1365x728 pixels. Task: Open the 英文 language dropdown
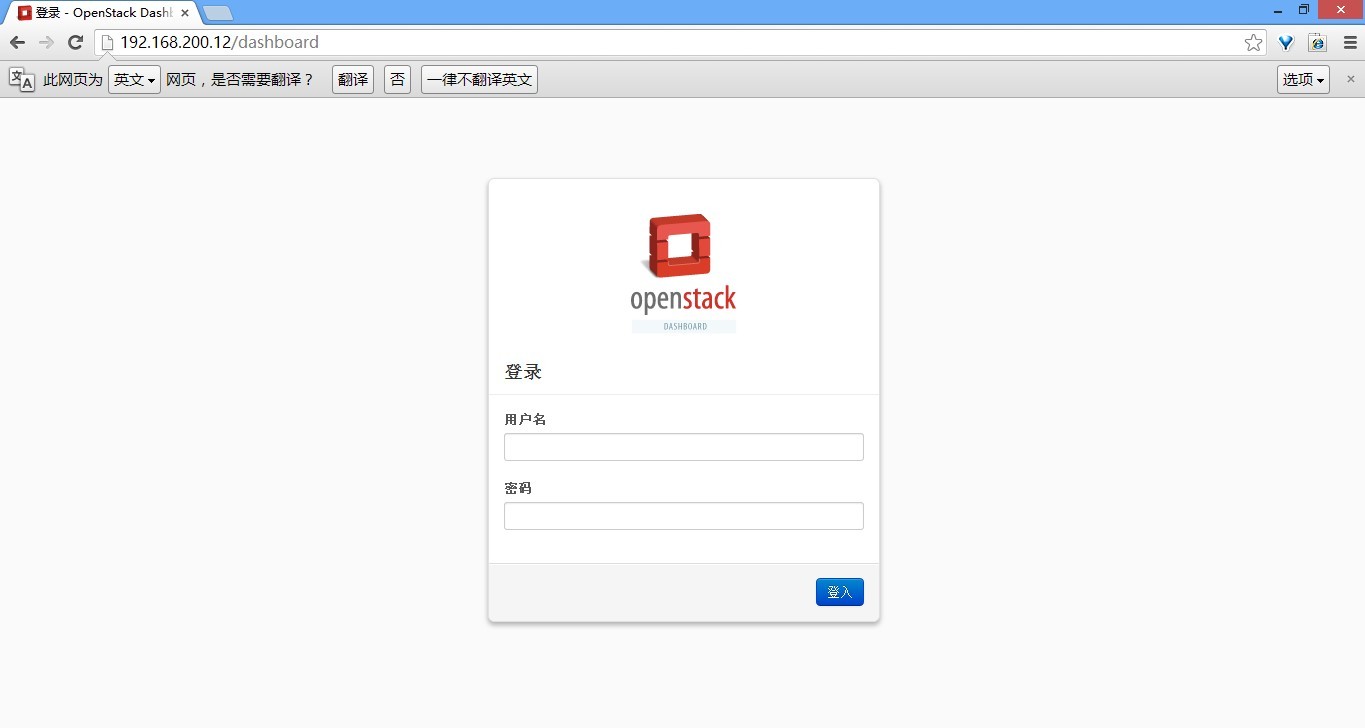(134, 80)
